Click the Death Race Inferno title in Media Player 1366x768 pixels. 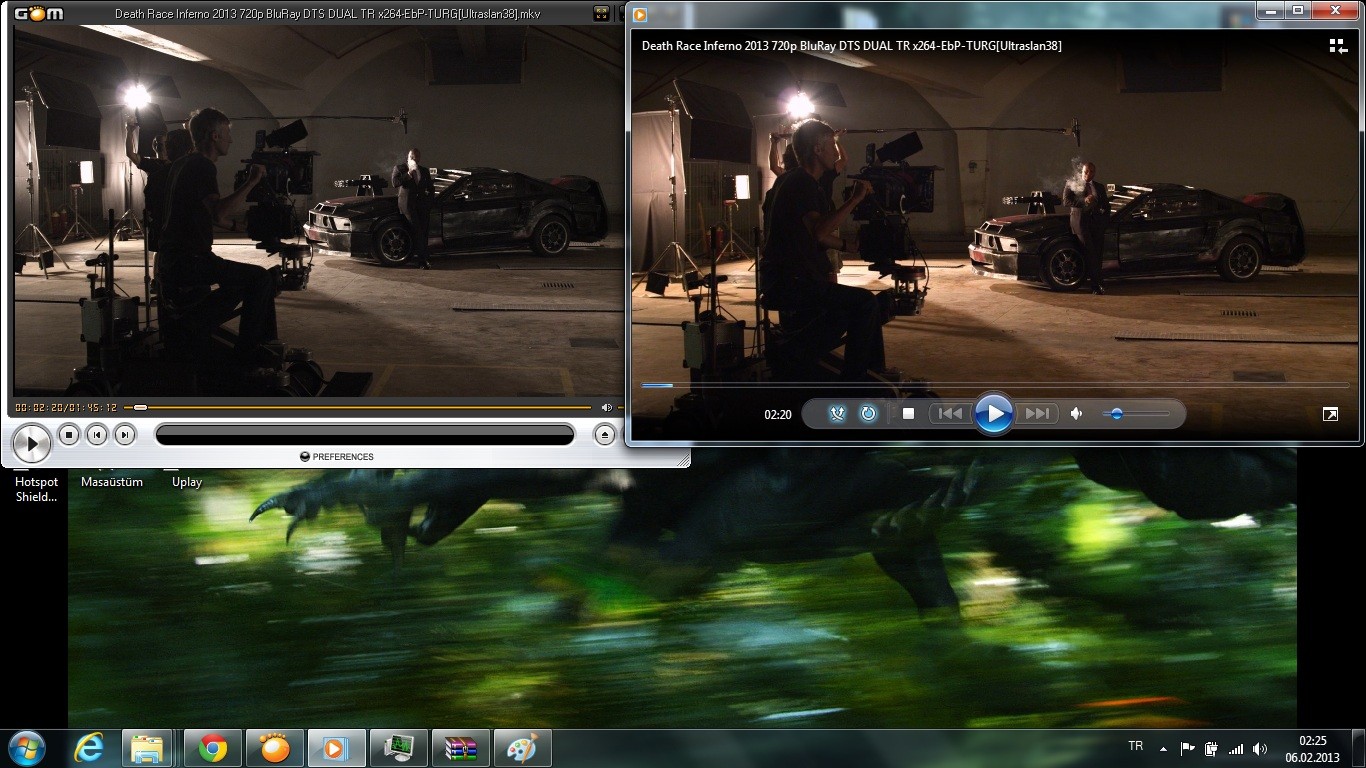click(851, 46)
